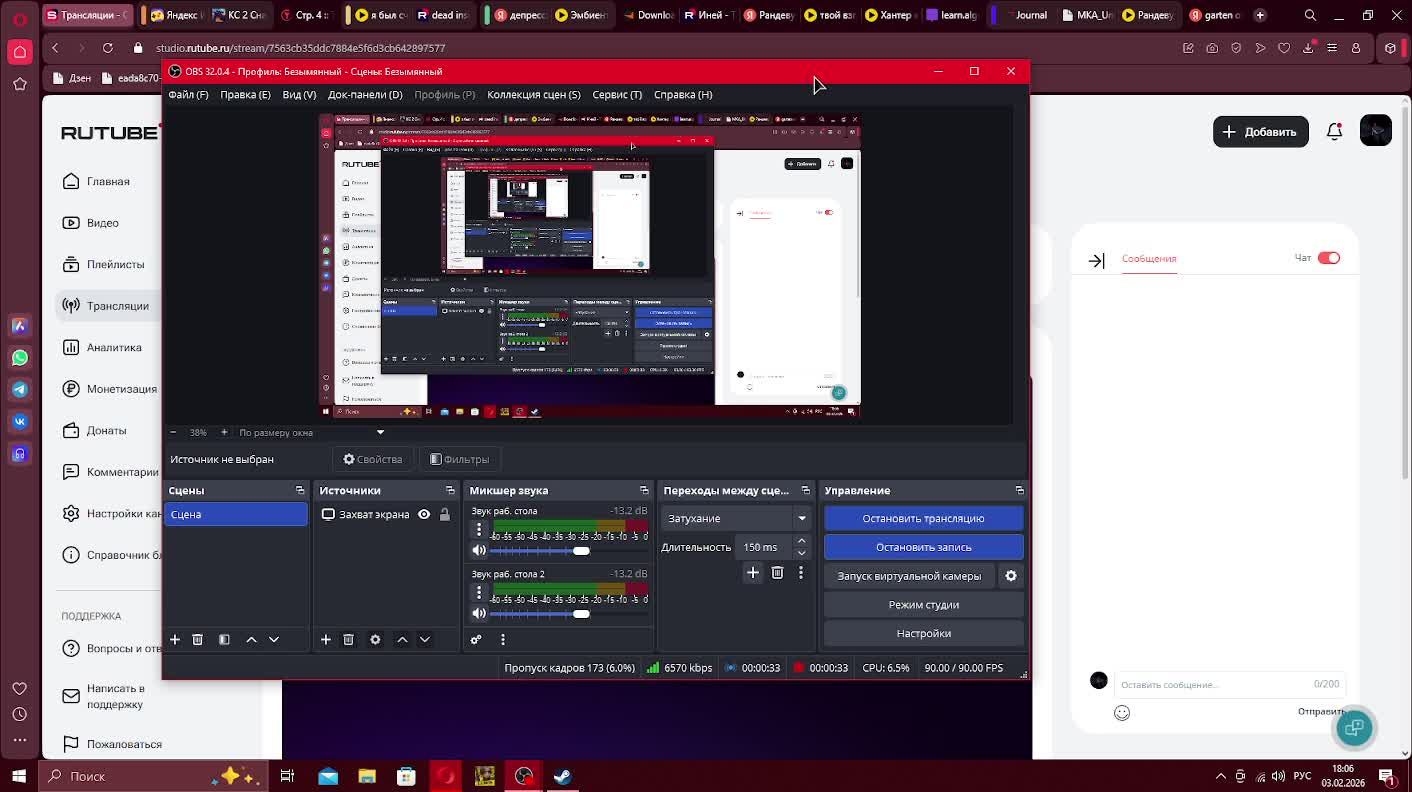Toggle lock on Захват экрана source

445,515
